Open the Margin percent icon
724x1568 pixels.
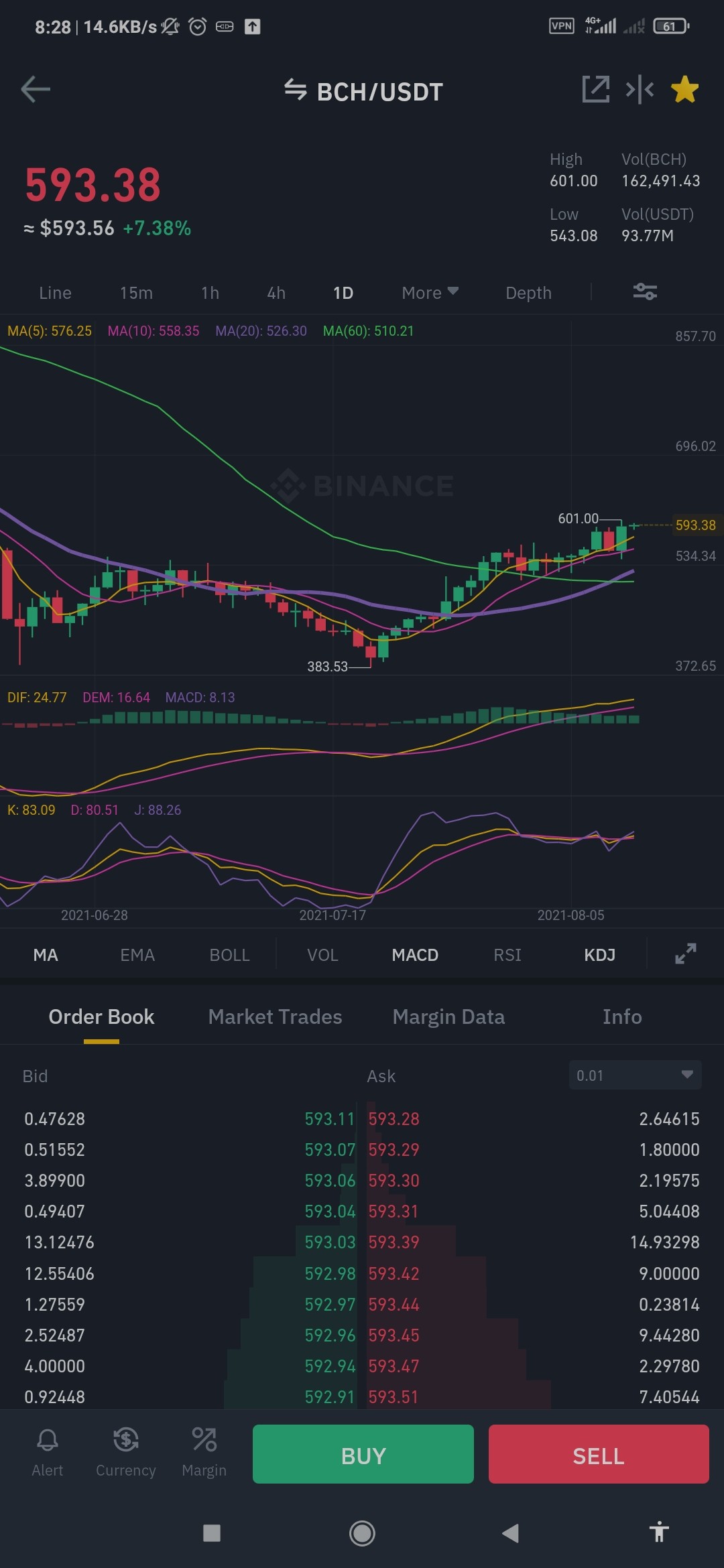click(204, 1452)
